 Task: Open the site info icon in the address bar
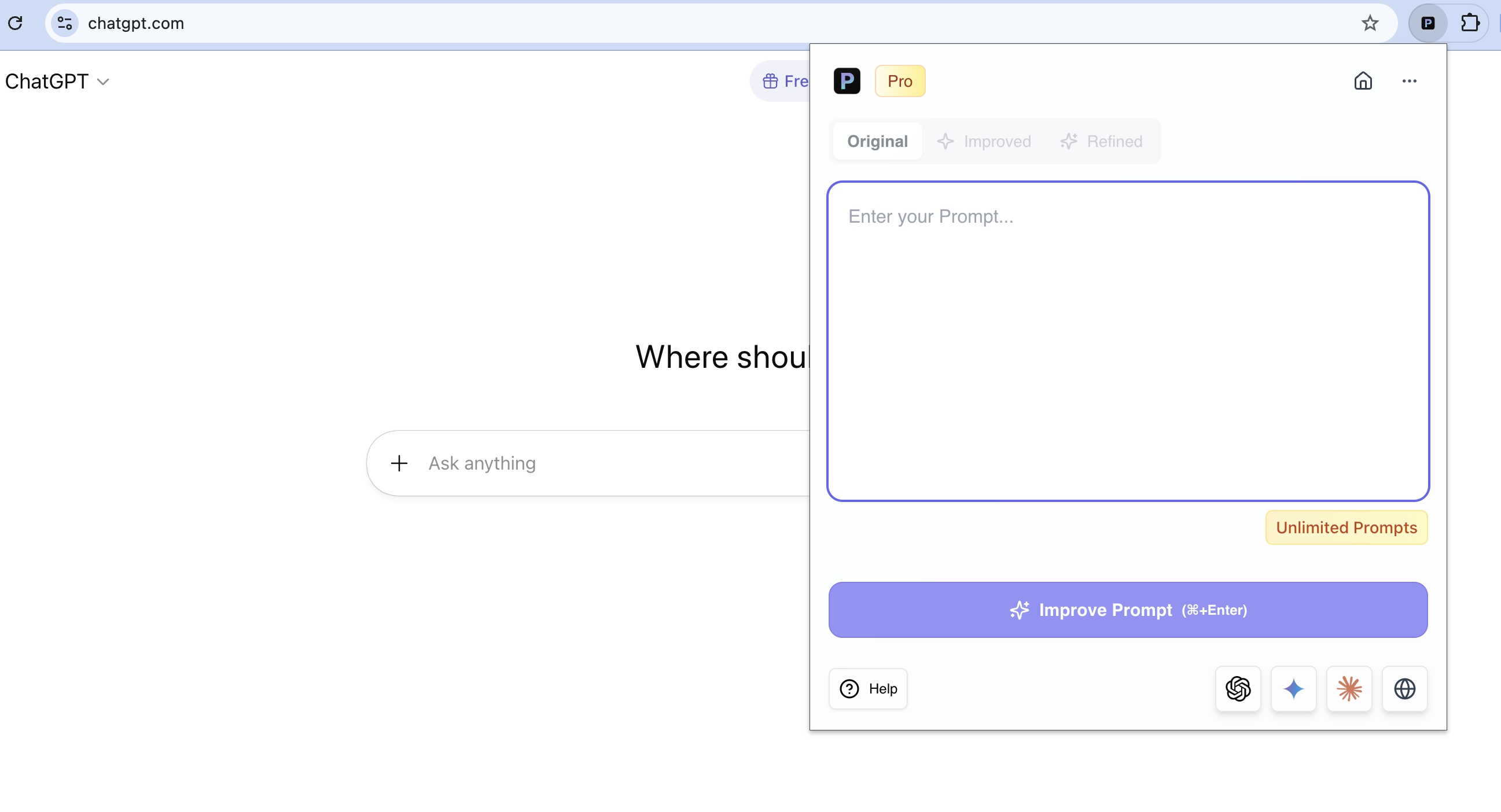click(65, 23)
